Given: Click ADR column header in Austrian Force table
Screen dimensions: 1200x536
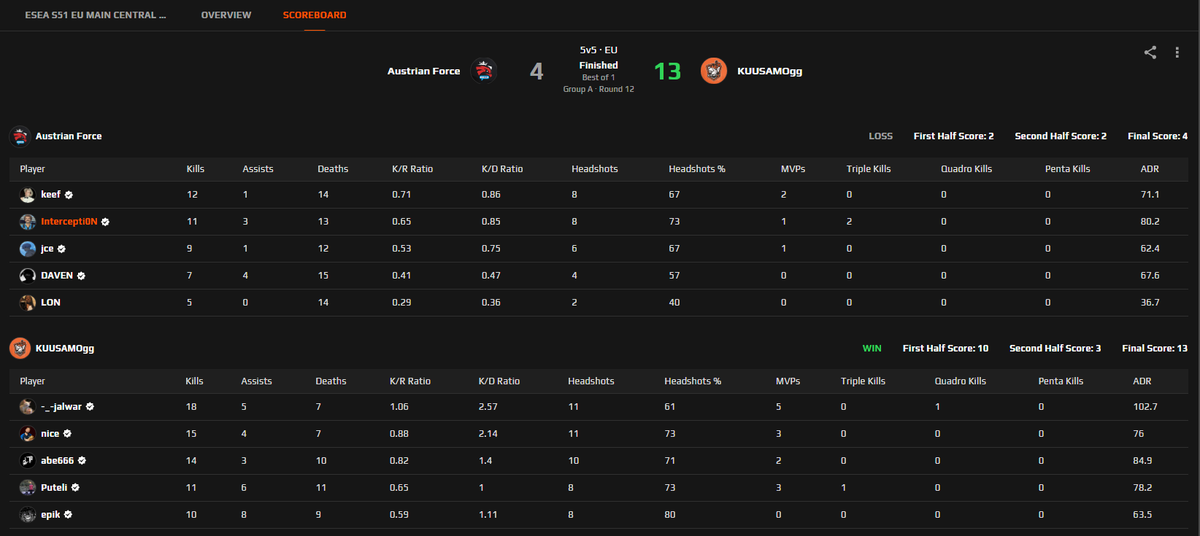Looking at the screenshot, I should (x=1150, y=169).
